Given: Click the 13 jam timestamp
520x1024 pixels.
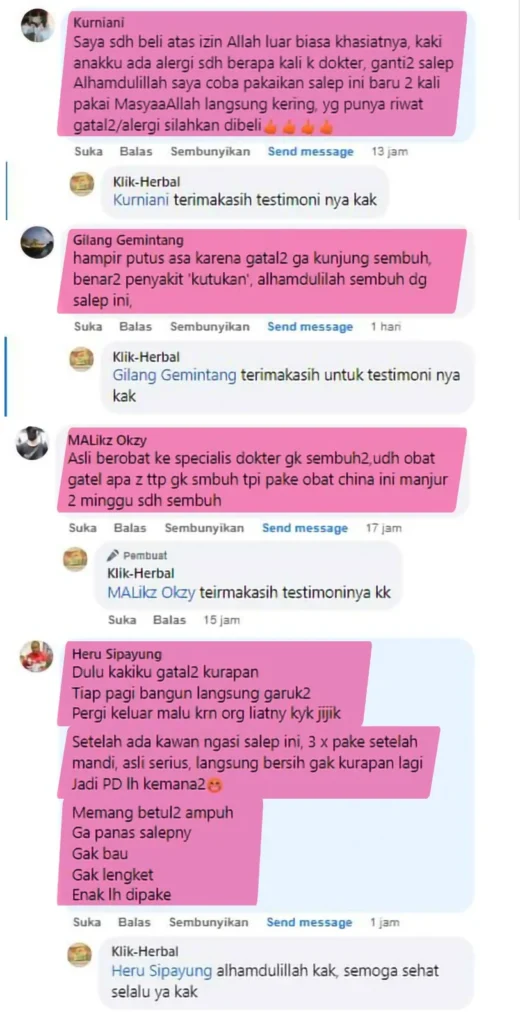Looking at the screenshot, I should pos(389,152).
